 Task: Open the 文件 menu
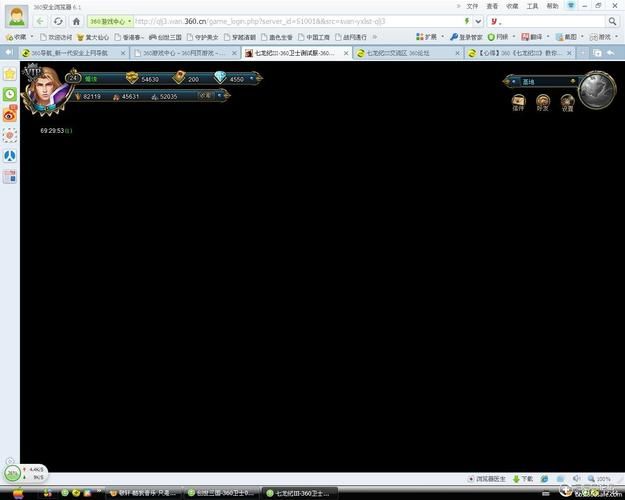pyautogui.click(x=472, y=5)
